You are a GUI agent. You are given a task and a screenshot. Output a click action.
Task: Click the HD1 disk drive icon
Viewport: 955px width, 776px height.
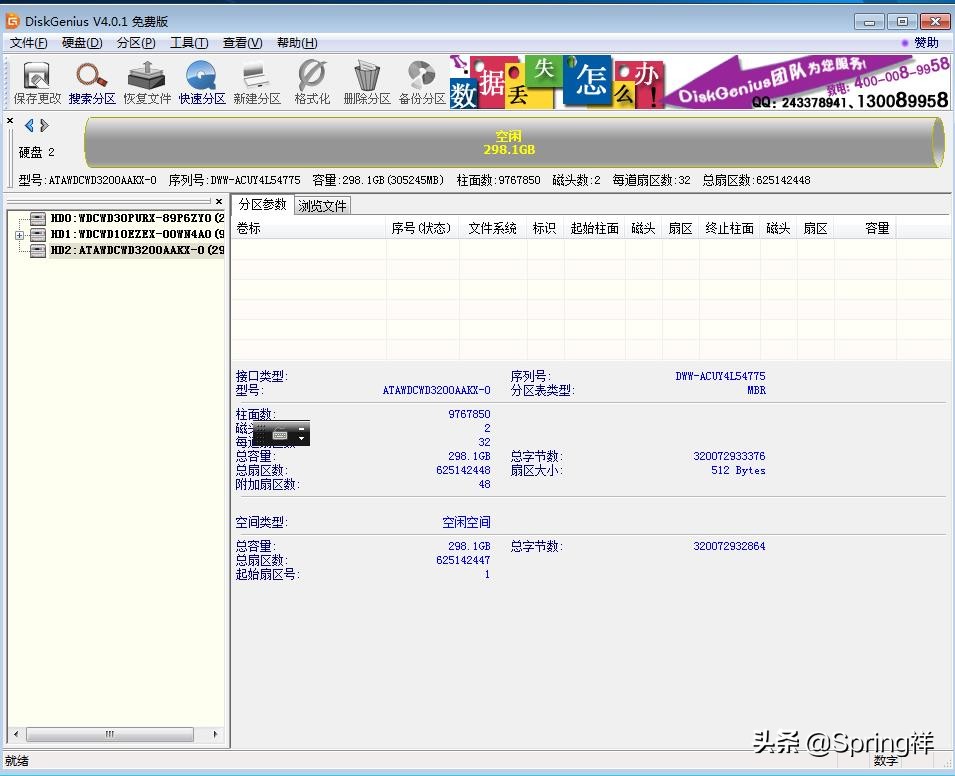tap(38, 234)
